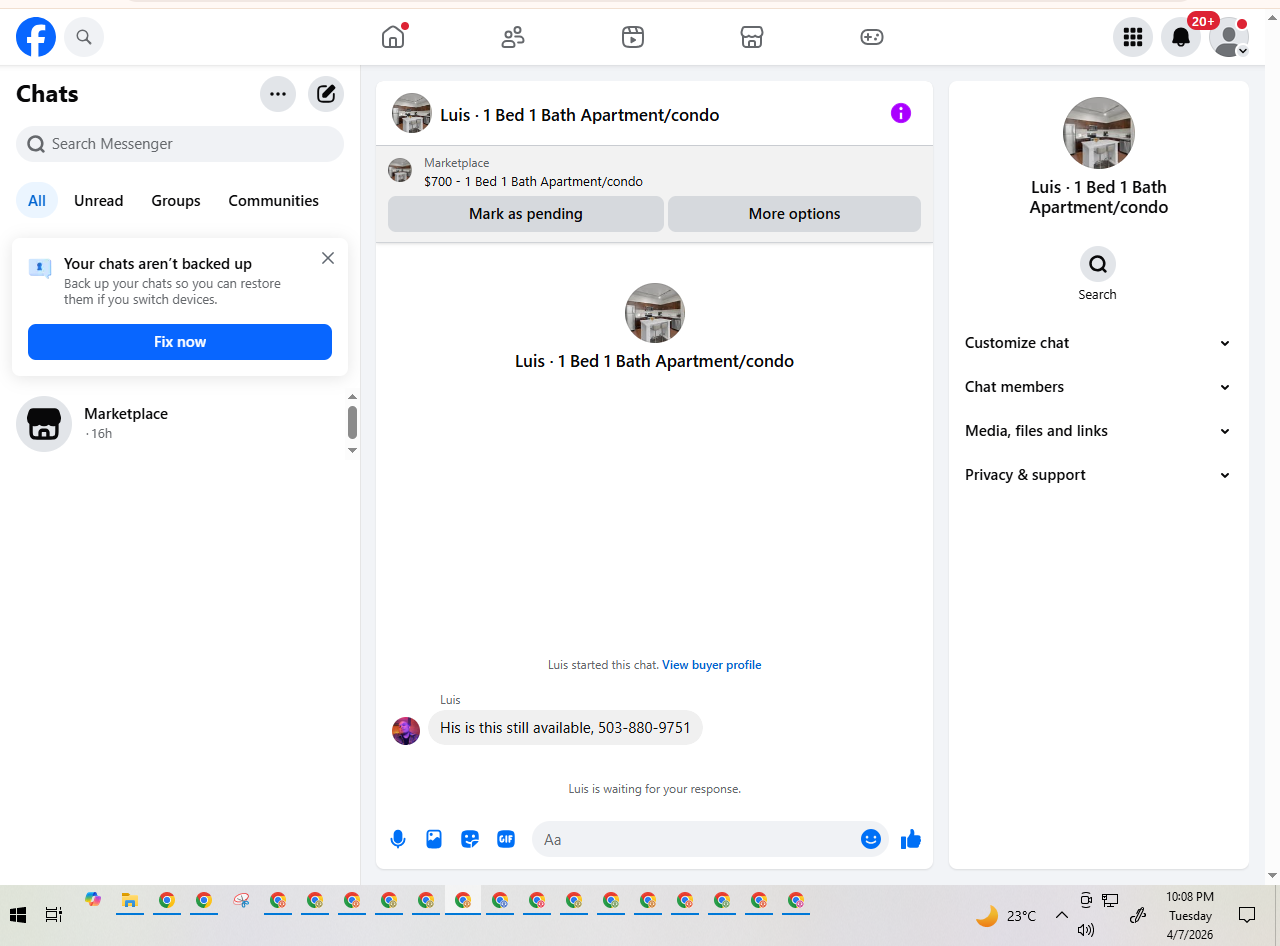1280x946 pixels.
Task: Open the volume control in system tray
Action: (x=1086, y=930)
